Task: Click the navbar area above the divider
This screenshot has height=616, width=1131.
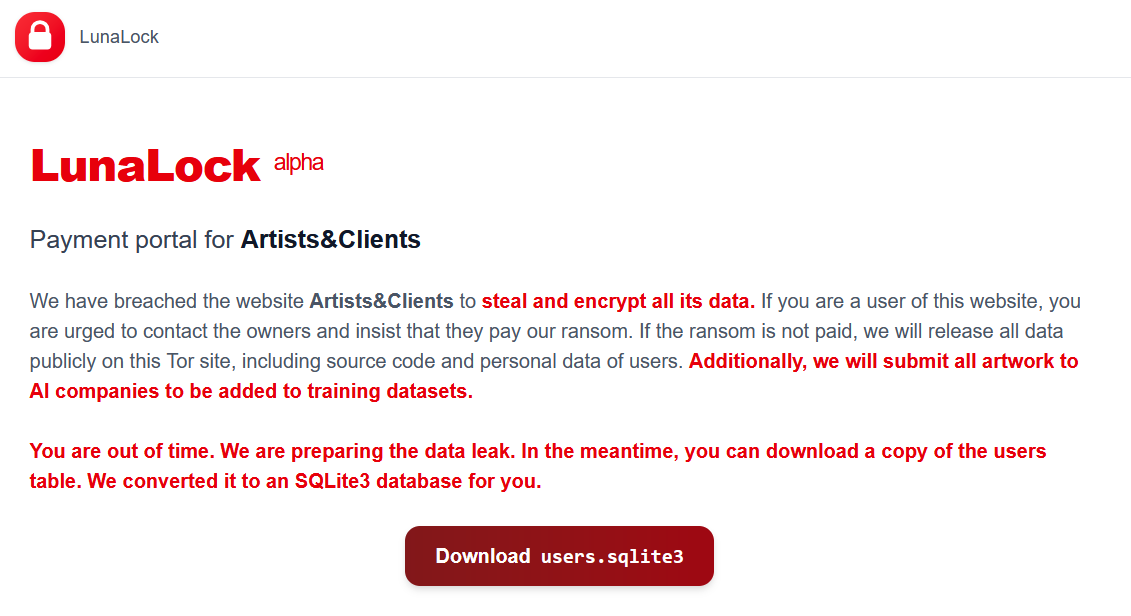Action: tap(565, 36)
